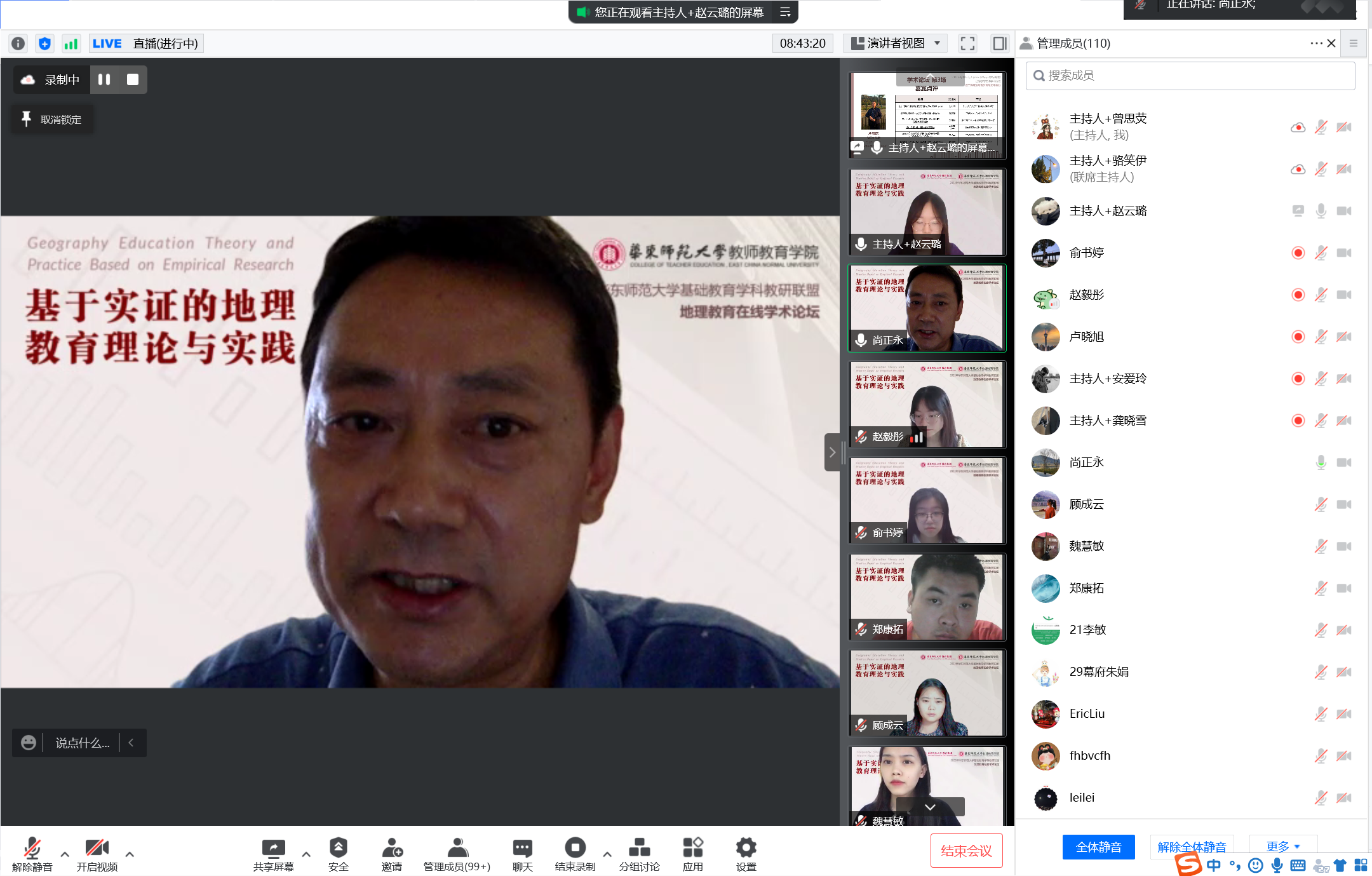The image size is (1372, 876).
Task: Open the 安全 security menu
Action: 338,854
